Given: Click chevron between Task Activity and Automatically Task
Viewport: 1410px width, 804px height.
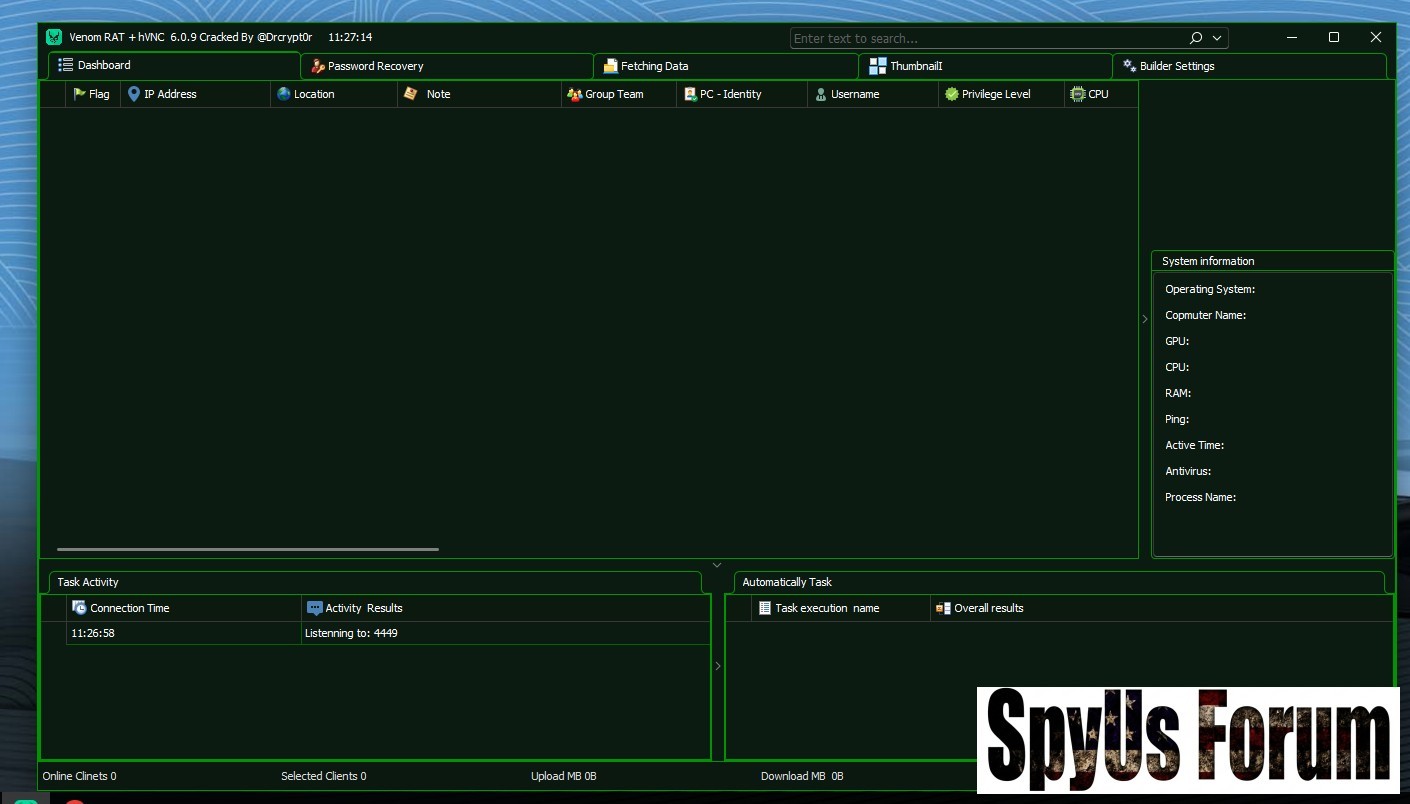Looking at the screenshot, I should [717, 666].
